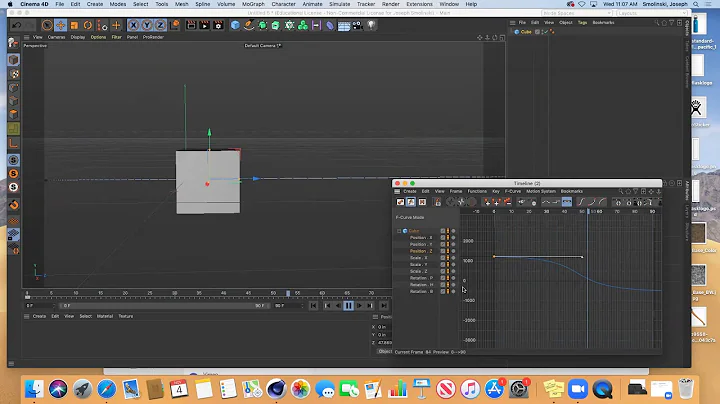Toggle Position . Z track checkbox
This screenshot has width=720, height=404.
click(443, 251)
